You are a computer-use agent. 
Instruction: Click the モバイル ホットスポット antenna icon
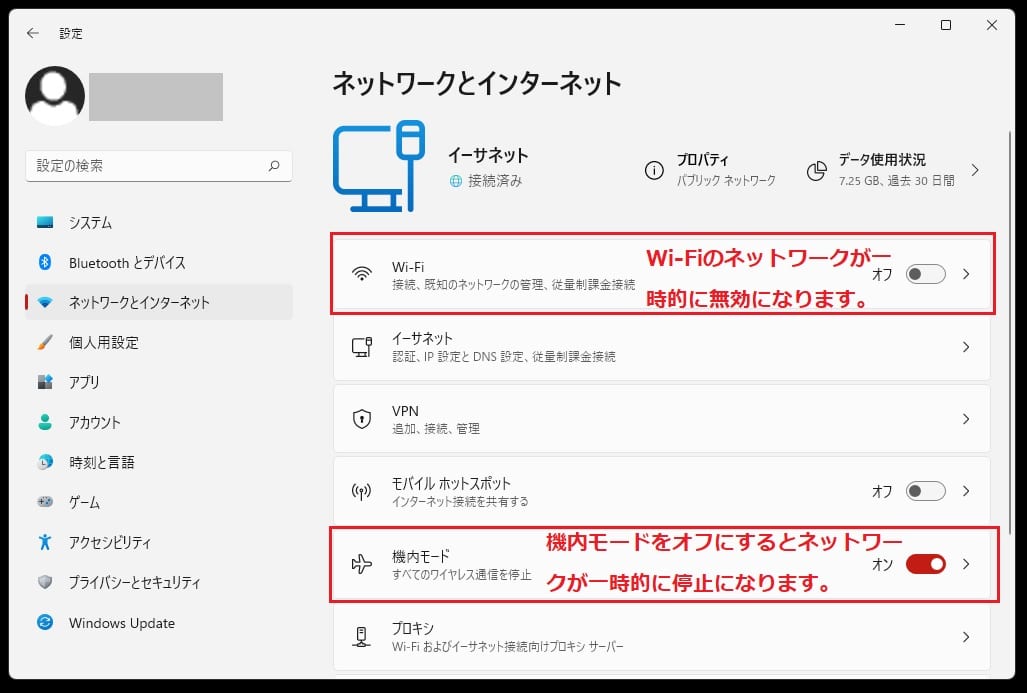coord(362,491)
